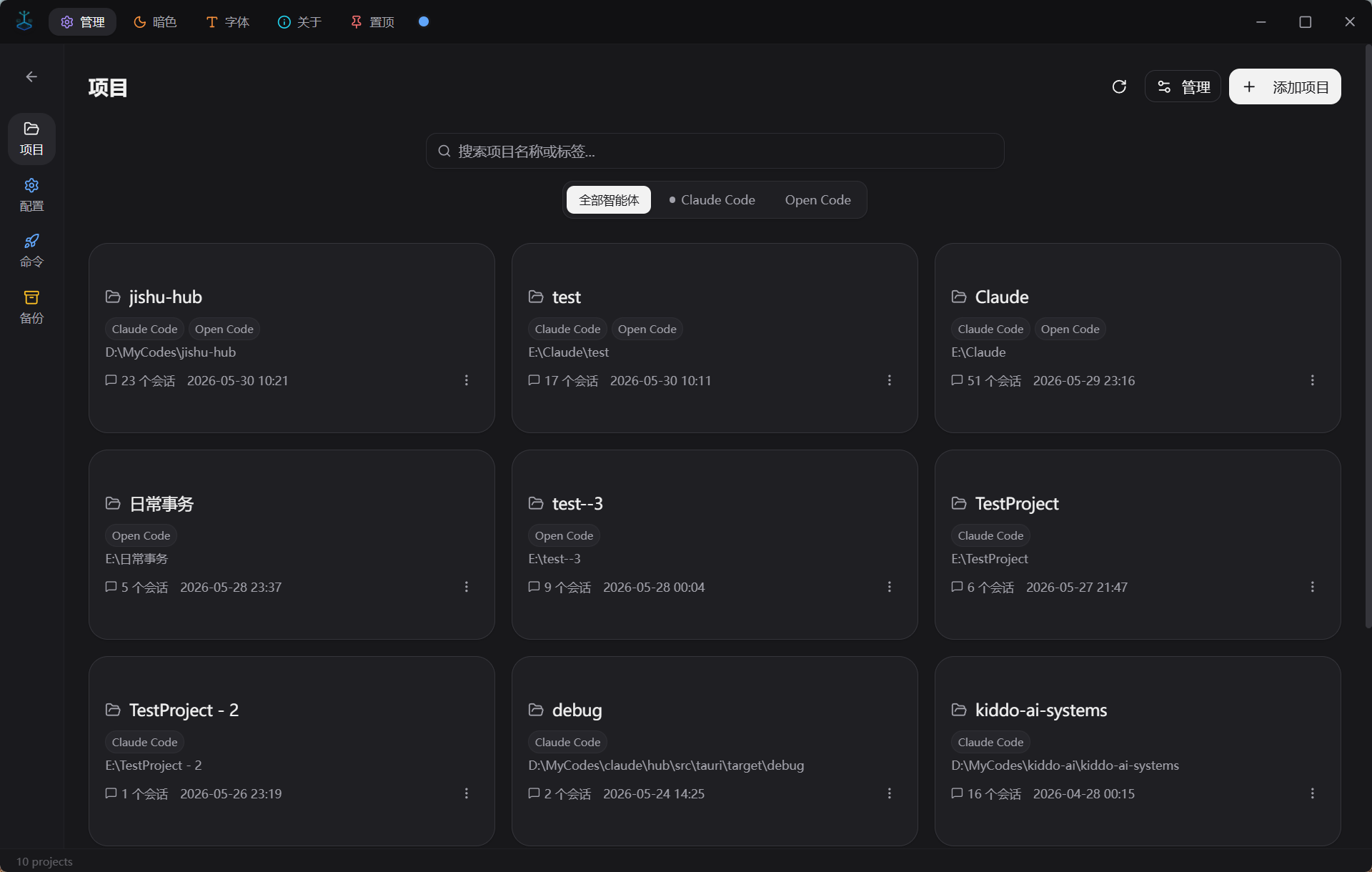Open the more menu on 日常事务 card

467,587
